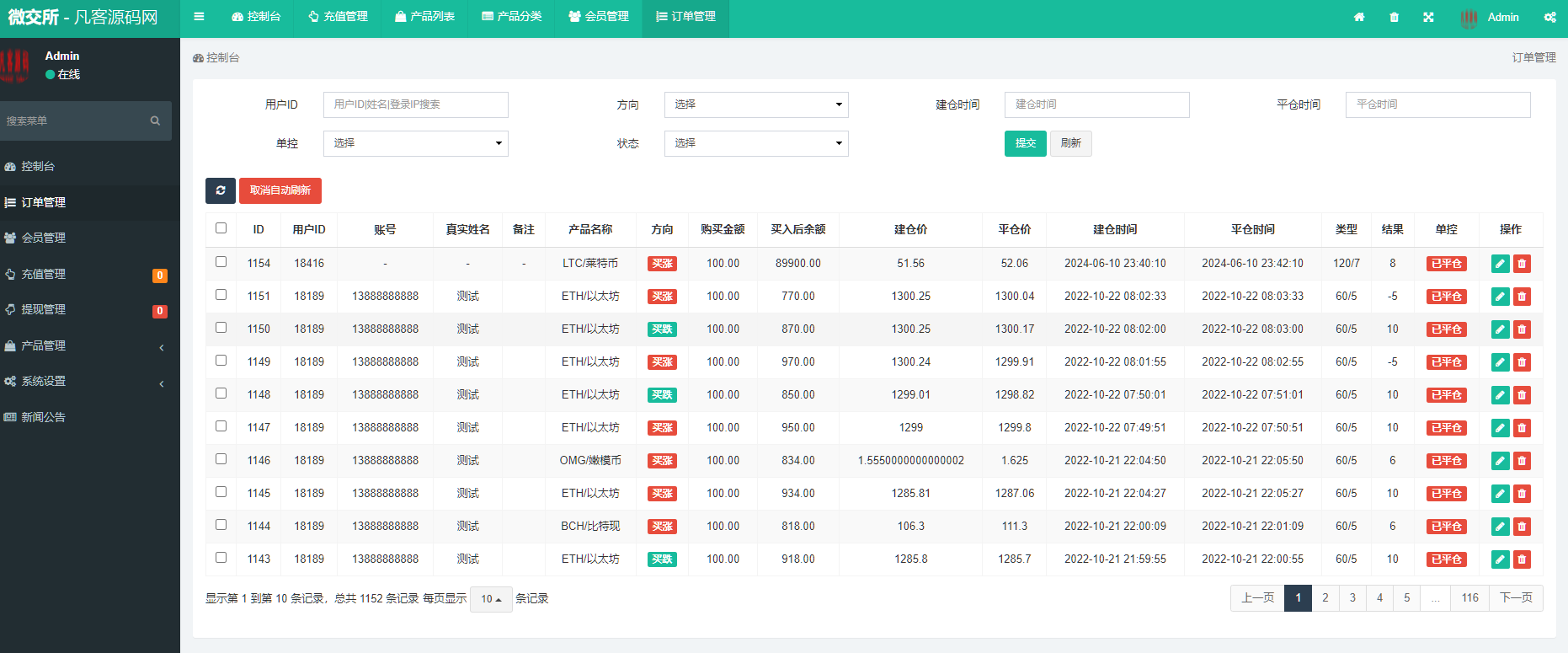Click the hamburger menu toggle icon

199,17
